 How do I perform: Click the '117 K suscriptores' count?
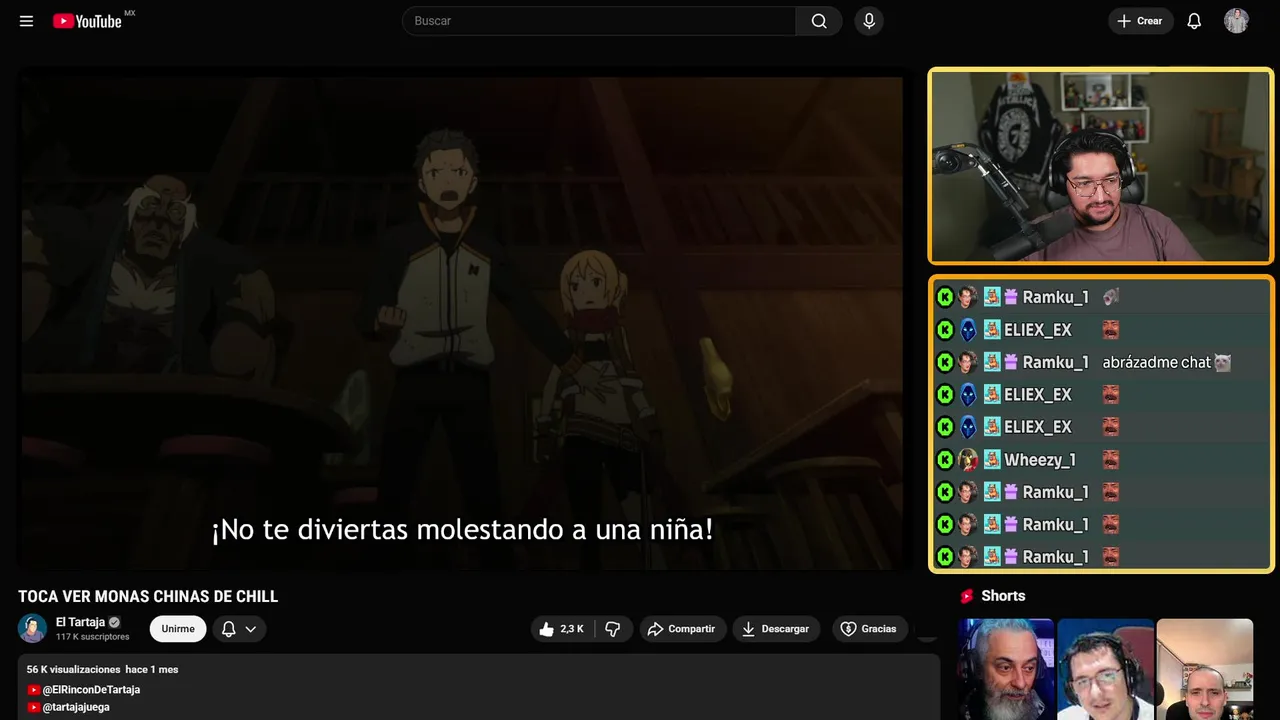pos(93,637)
